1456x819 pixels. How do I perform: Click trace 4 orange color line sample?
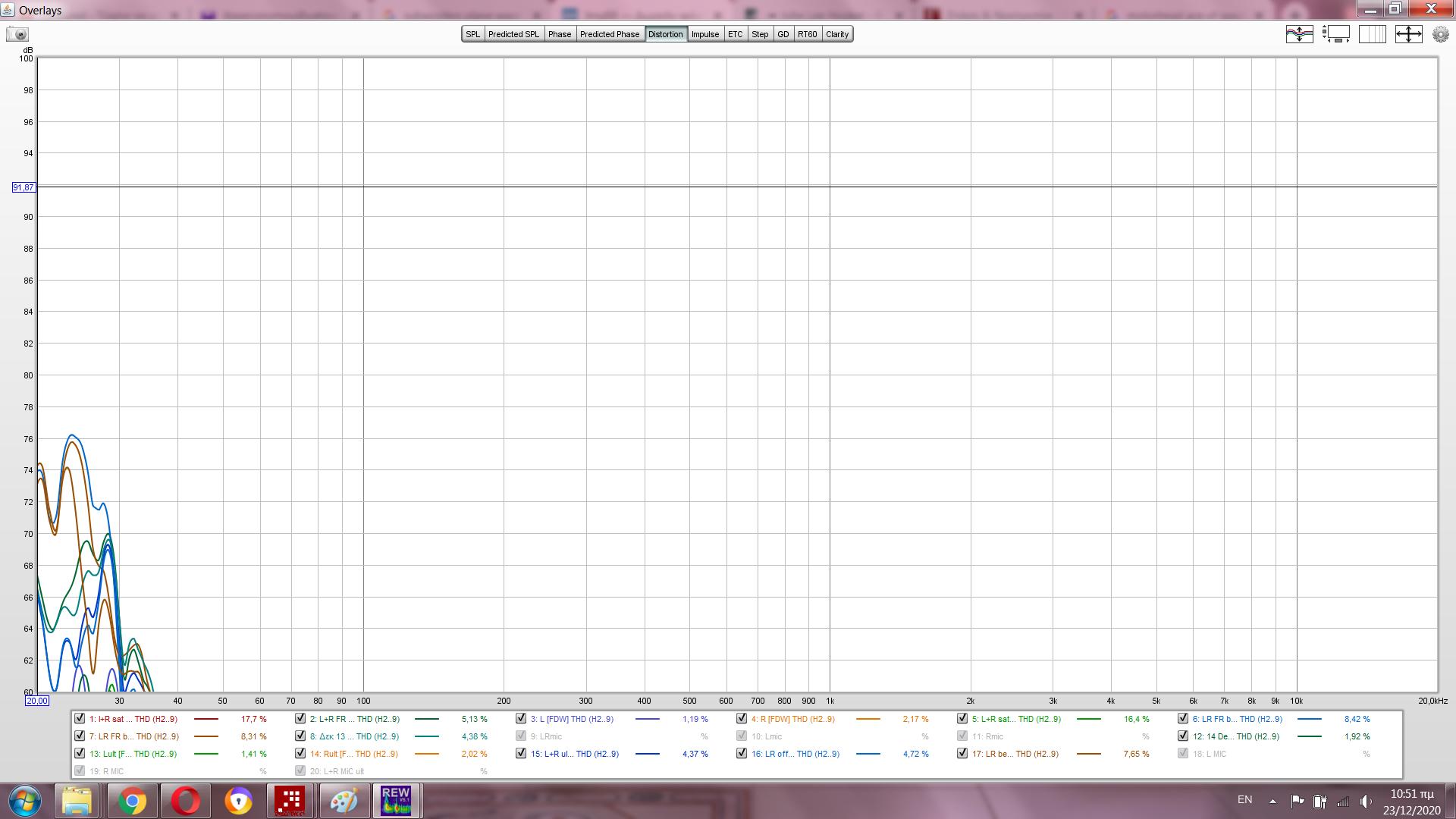[868, 719]
